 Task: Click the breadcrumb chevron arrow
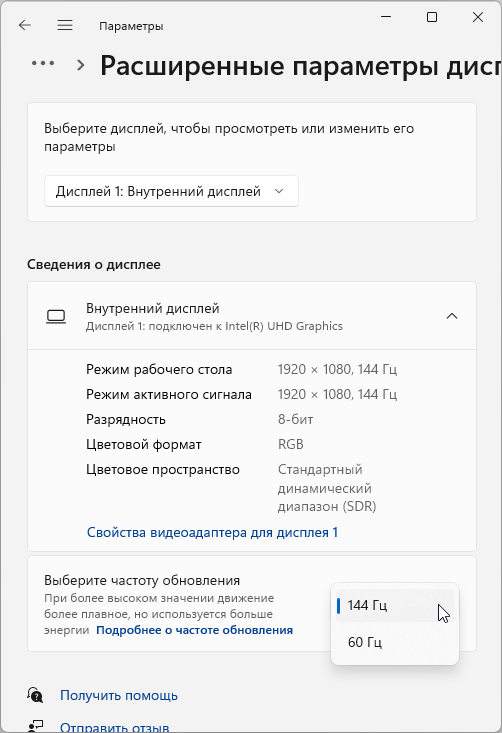click(80, 65)
